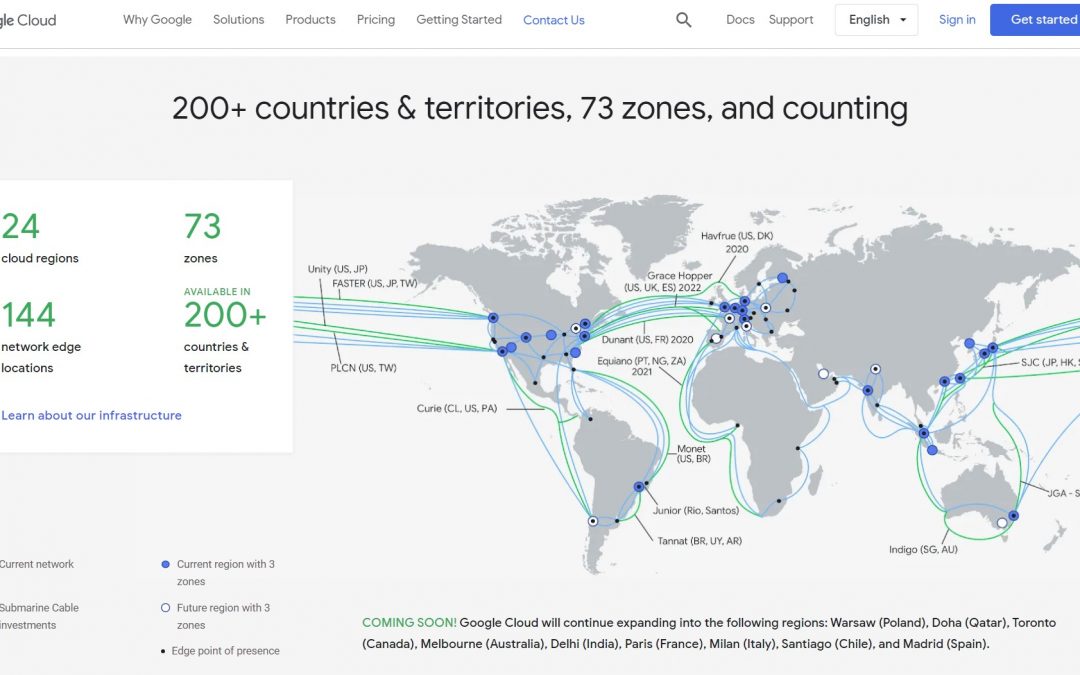This screenshot has width=1080, height=675.
Task: Click the Grace Hopper cable label
Action: click(669, 282)
